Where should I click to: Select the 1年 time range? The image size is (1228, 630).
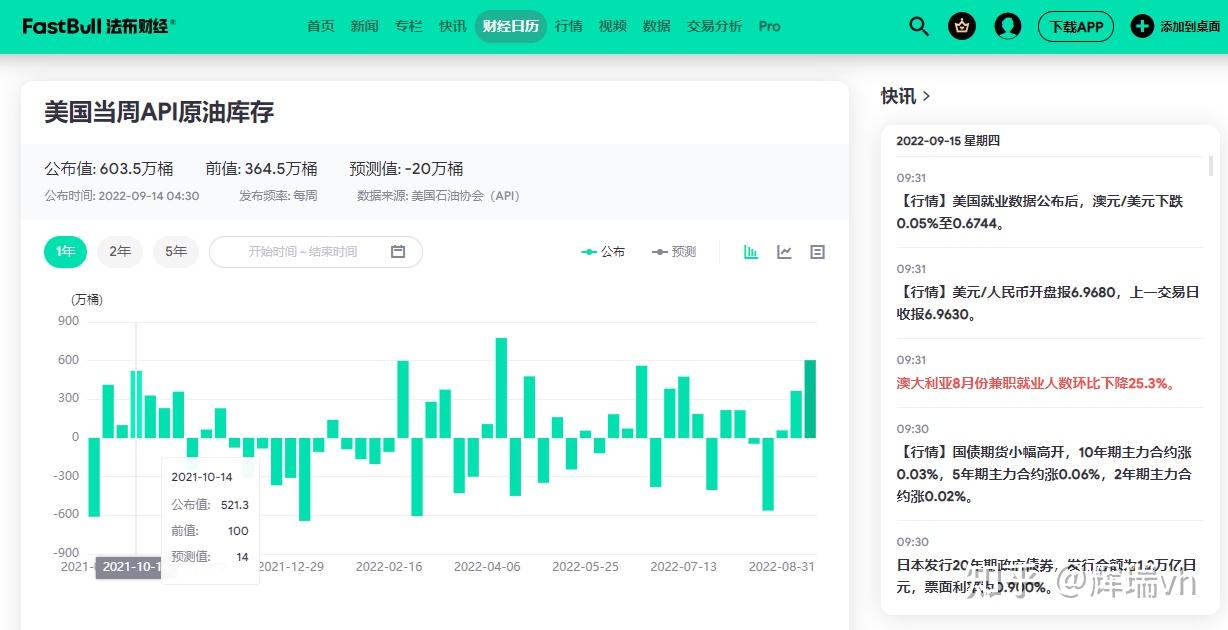[66, 252]
